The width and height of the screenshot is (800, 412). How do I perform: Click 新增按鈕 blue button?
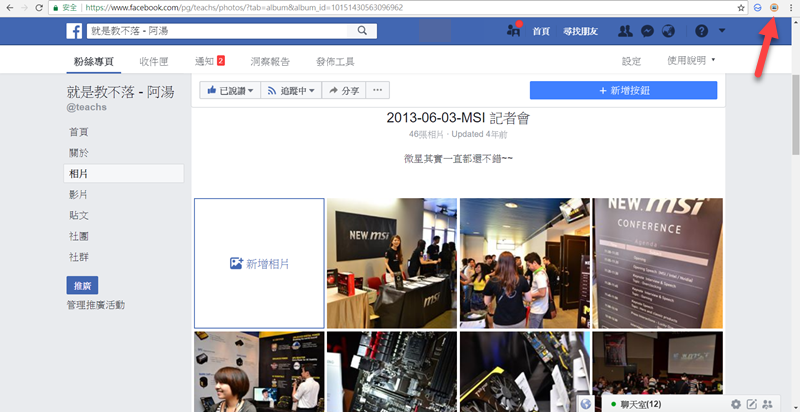pyautogui.click(x=623, y=90)
